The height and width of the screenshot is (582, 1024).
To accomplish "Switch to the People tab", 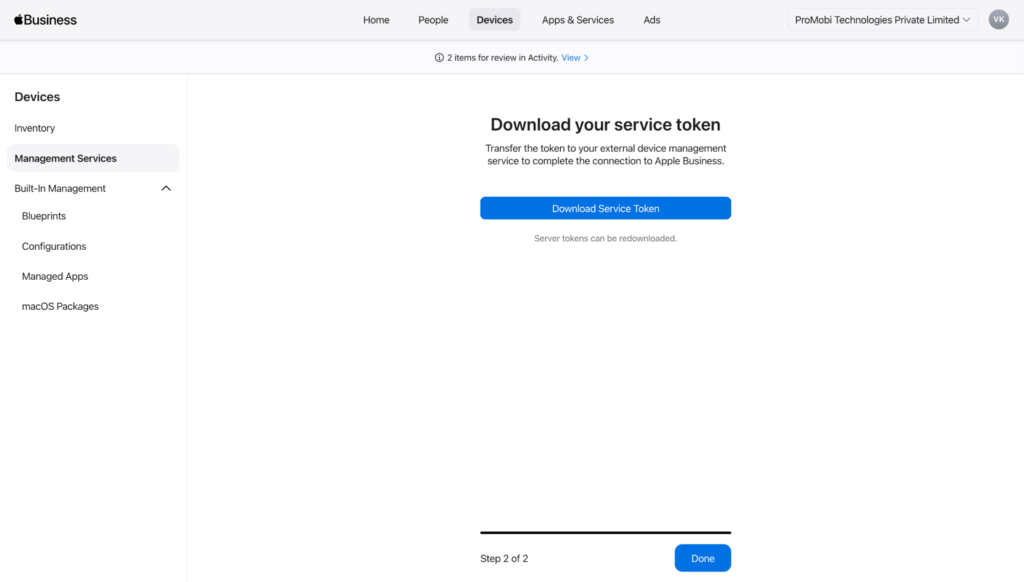I will click(433, 20).
